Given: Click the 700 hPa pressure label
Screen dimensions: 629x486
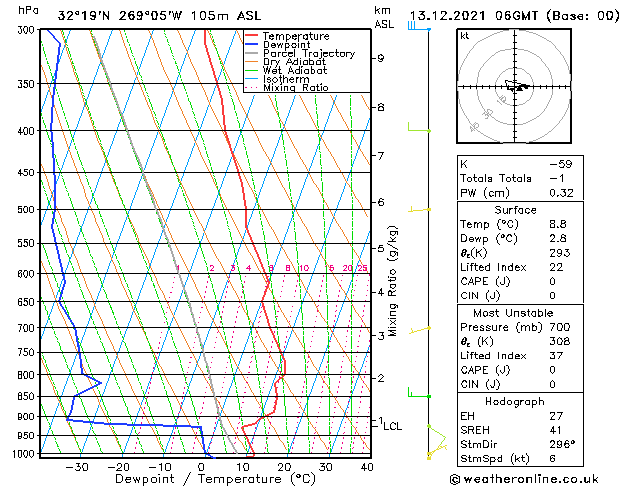Looking at the screenshot, I should [28, 328].
